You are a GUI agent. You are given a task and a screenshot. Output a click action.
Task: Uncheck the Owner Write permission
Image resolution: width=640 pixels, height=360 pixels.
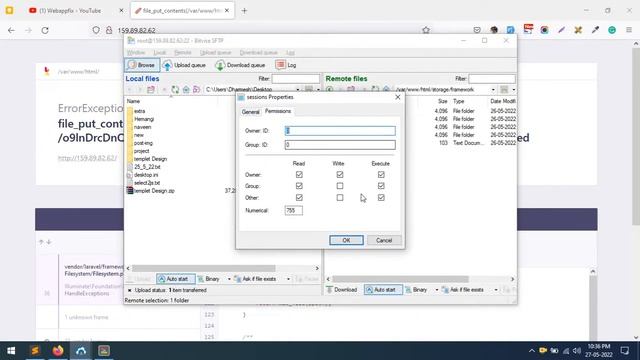(x=340, y=175)
